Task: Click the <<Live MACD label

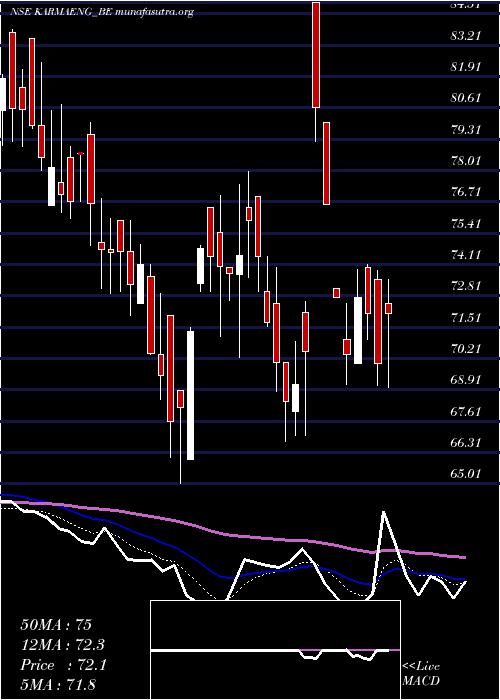Action: click(x=421, y=673)
